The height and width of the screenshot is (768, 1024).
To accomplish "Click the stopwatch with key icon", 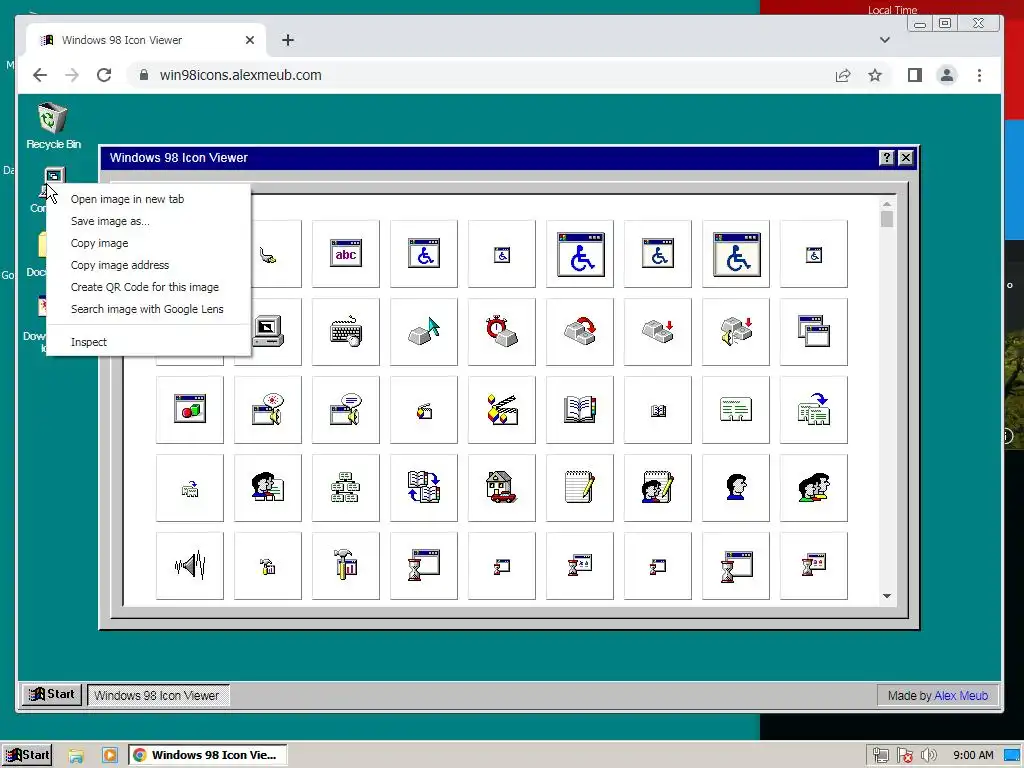I will (x=501, y=331).
